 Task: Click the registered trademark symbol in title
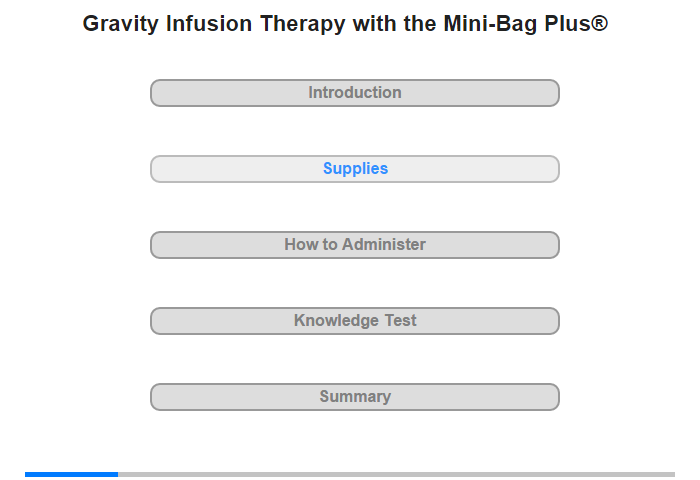(x=599, y=23)
